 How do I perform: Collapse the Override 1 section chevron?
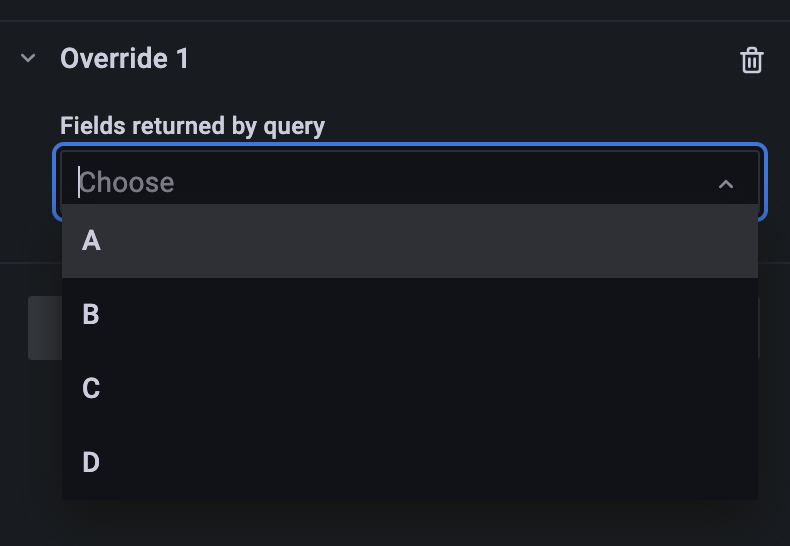point(28,58)
